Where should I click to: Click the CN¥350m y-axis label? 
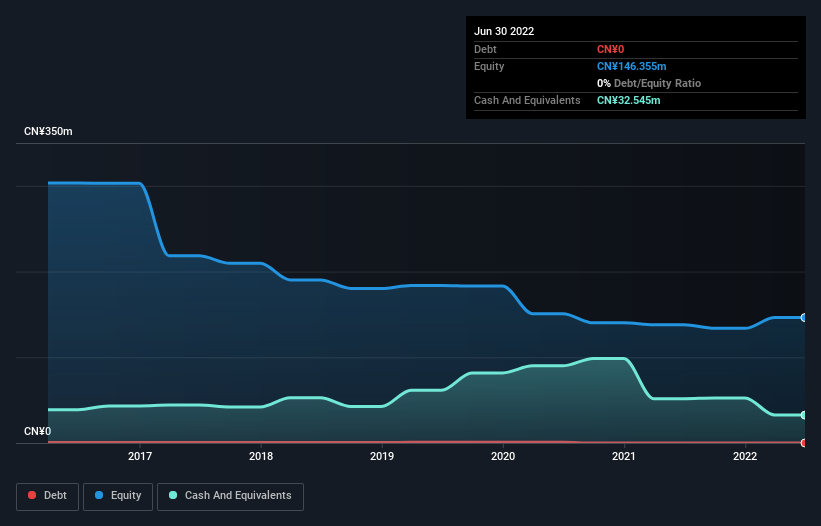48,131
